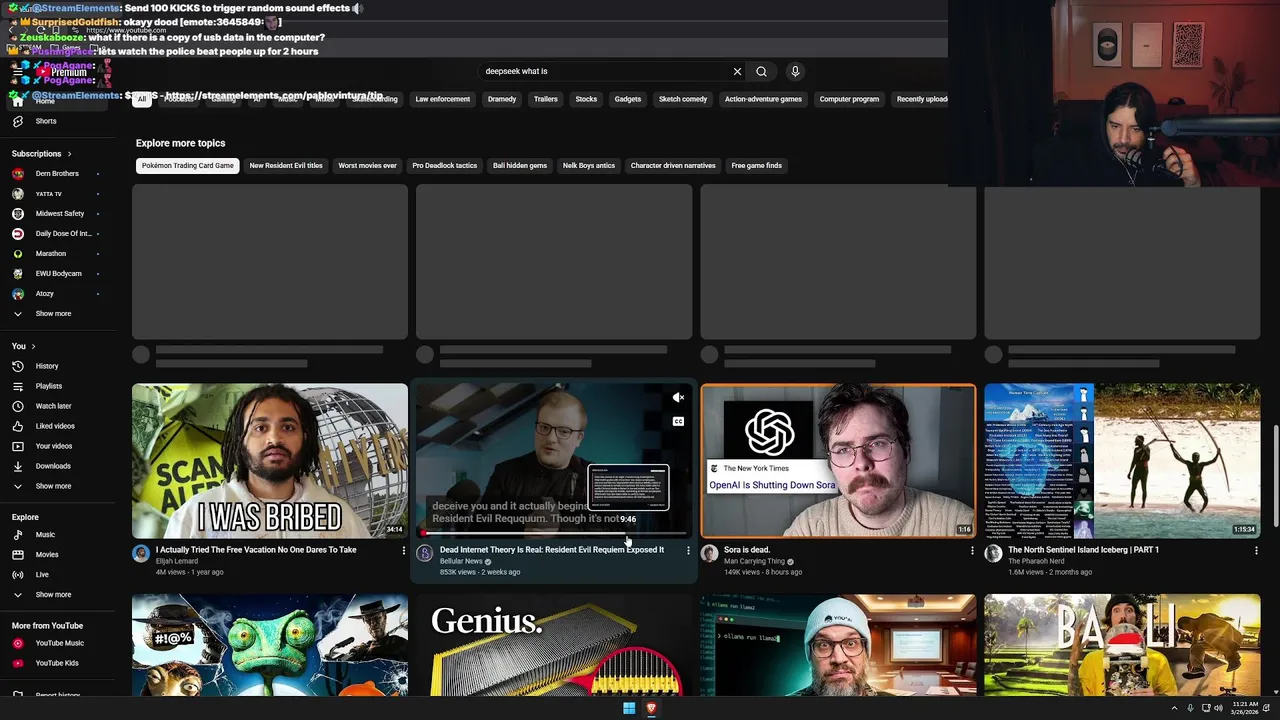Select the Stocks filter chip
This screenshot has height=720, width=1280.
click(x=586, y=99)
